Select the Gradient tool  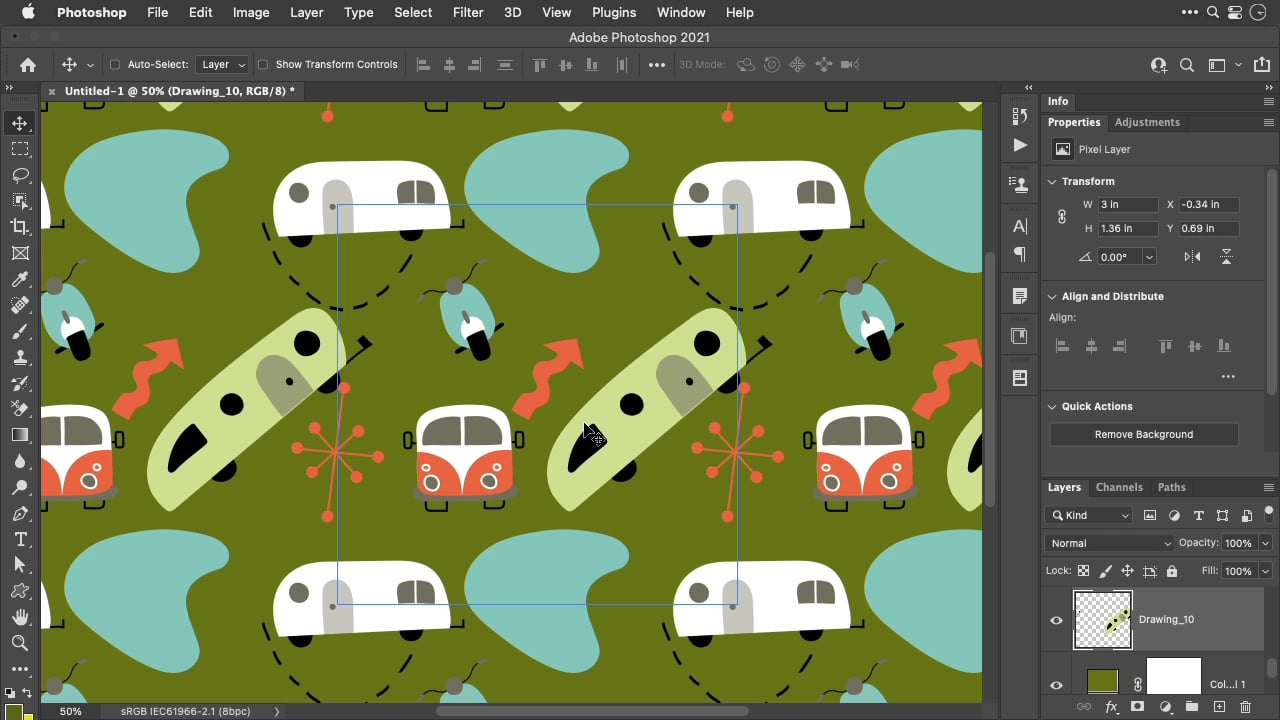20,435
